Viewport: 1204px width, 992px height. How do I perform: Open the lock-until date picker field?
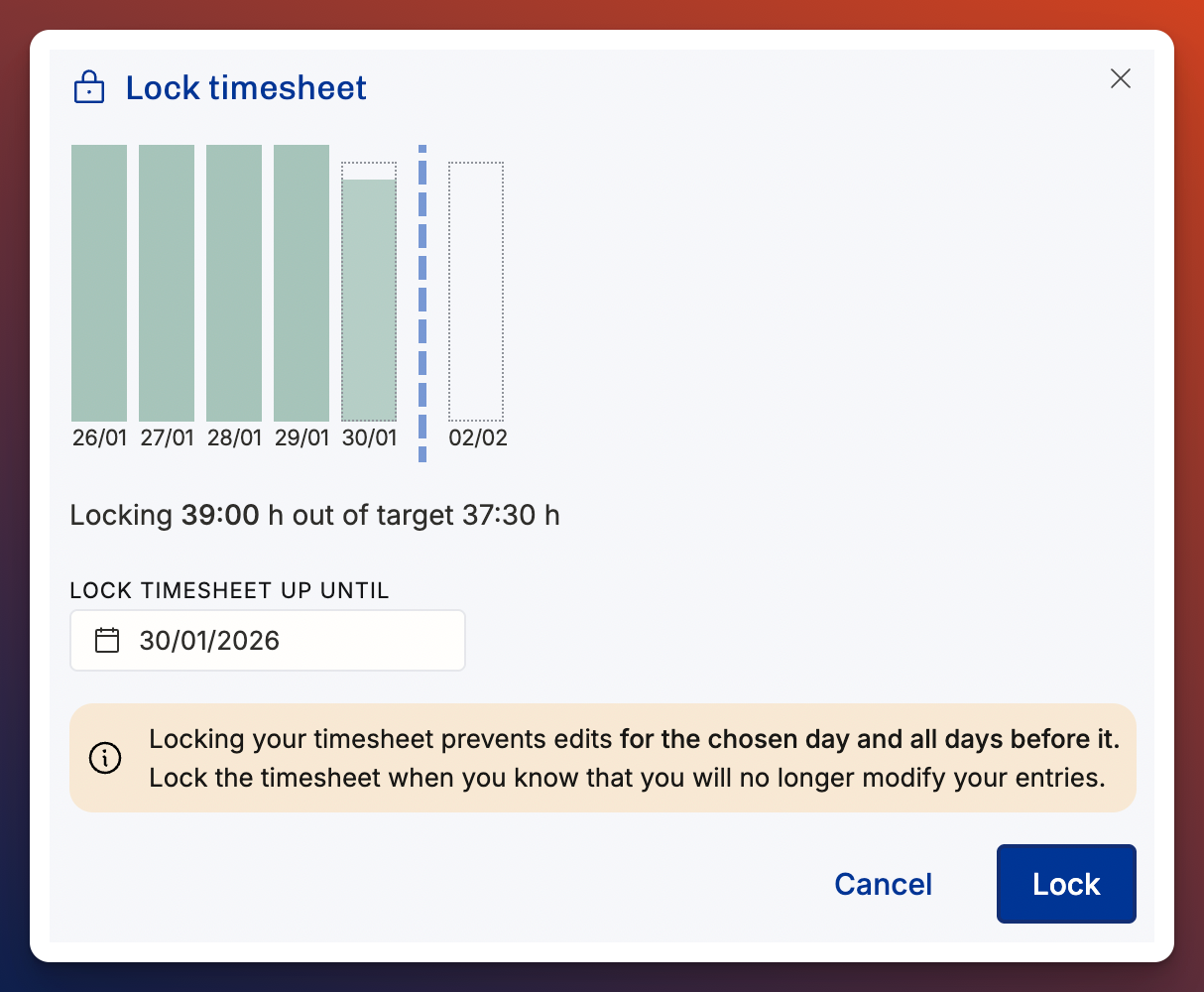[x=268, y=641]
